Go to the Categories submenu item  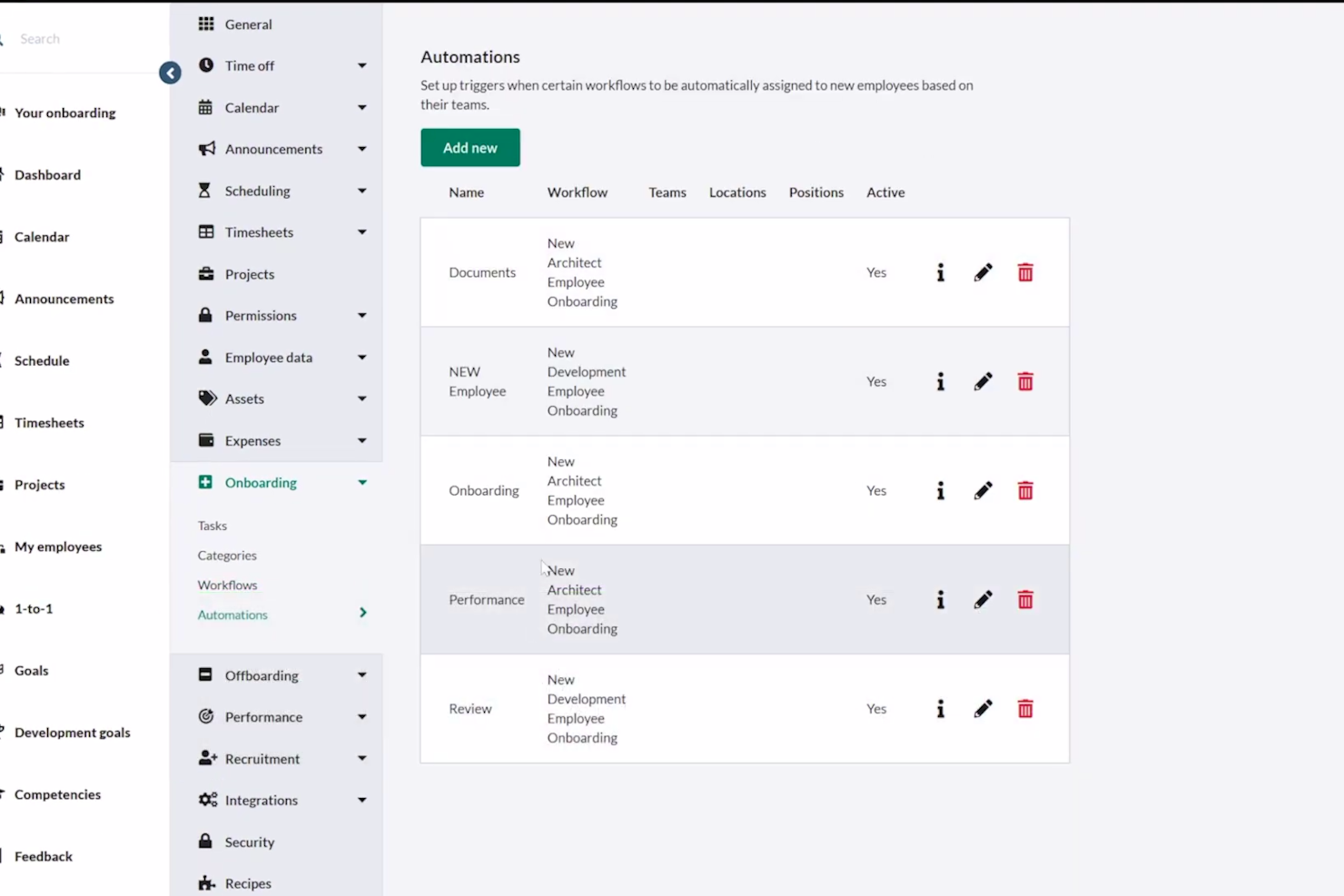click(x=227, y=556)
